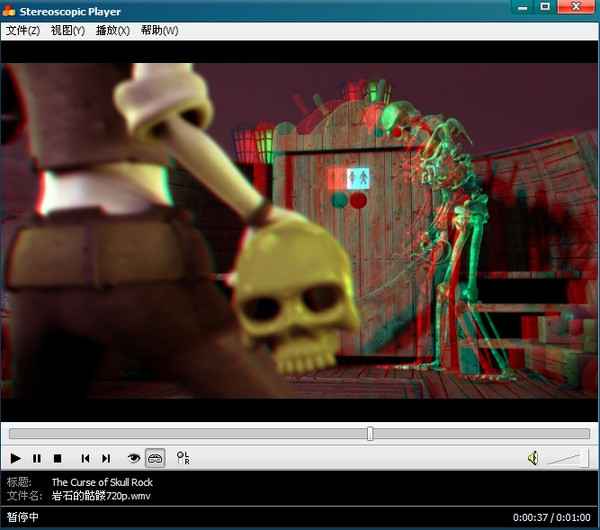Image resolution: width=600 pixels, height=530 pixels.
Task: Click the video display area
Action: (299, 231)
